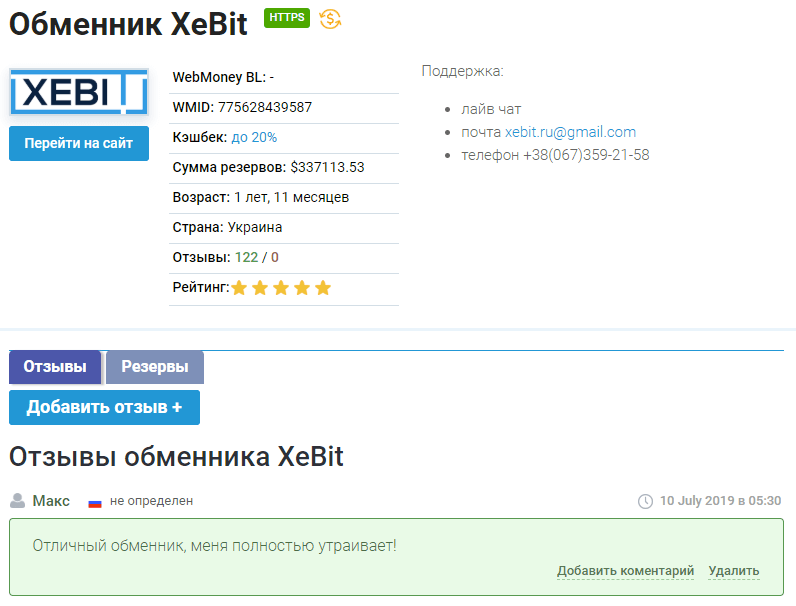Click the xebit.ru@gmail.com email link
Image resolution: width=796 pixels, height=606 pixels.
(570, 132)
